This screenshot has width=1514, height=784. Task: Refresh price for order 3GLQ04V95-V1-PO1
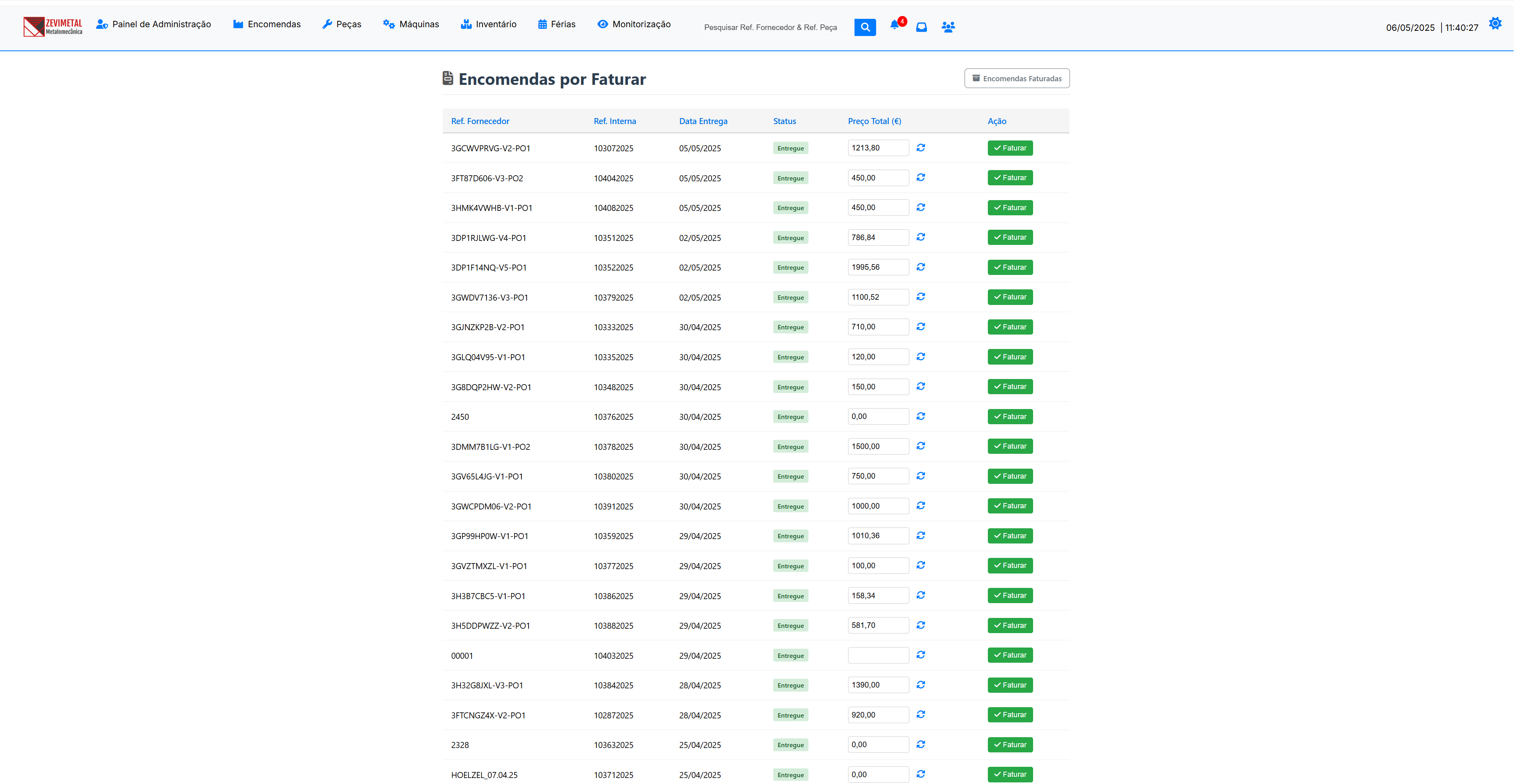point(921,357)
